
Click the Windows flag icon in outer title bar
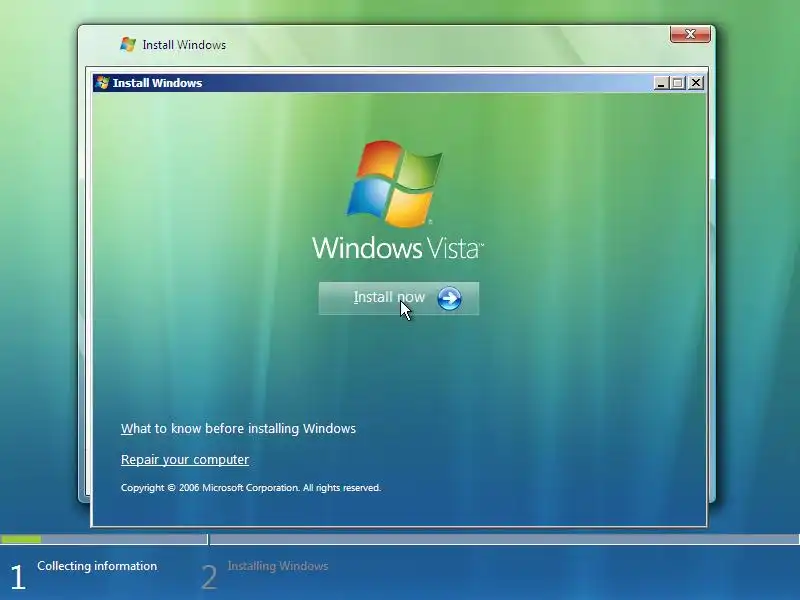128,44
